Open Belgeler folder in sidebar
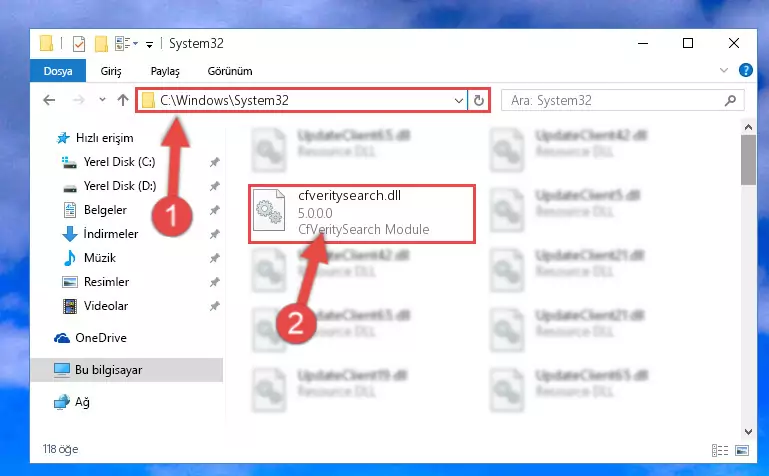 95,210
